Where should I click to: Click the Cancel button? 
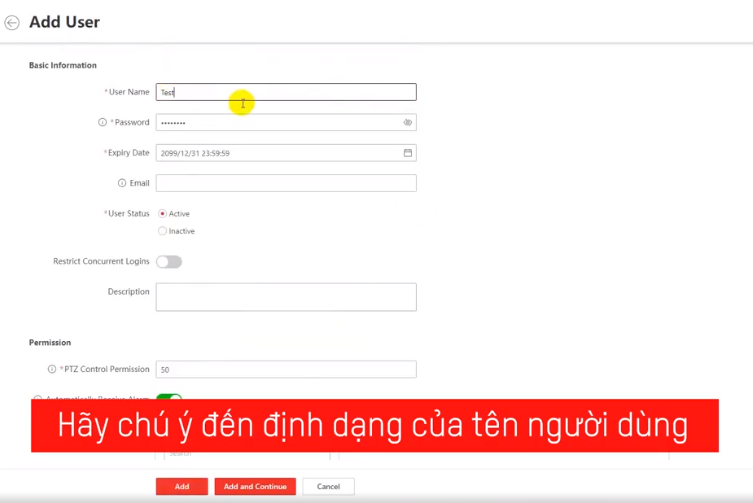328,487
